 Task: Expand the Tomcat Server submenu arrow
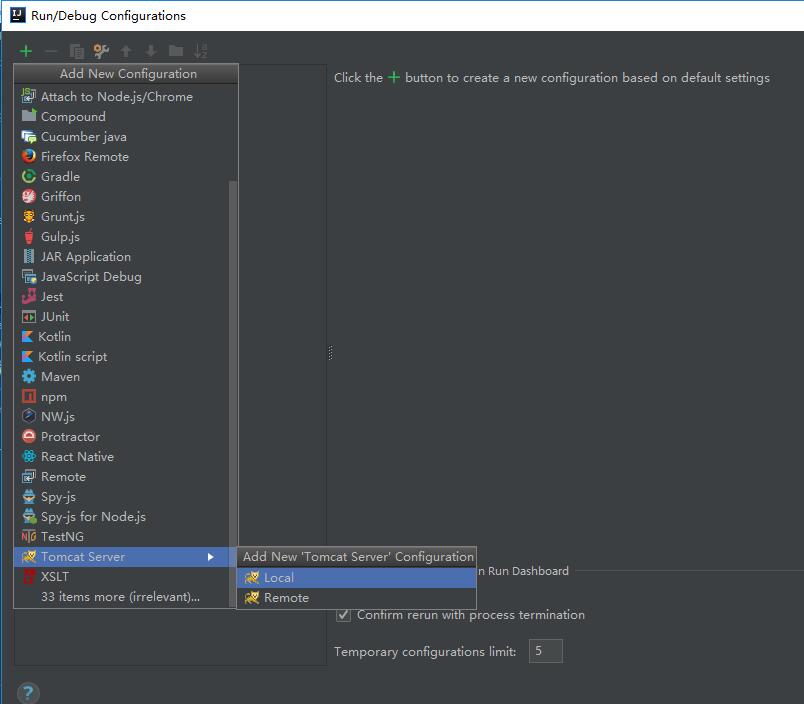click(210, 557)
